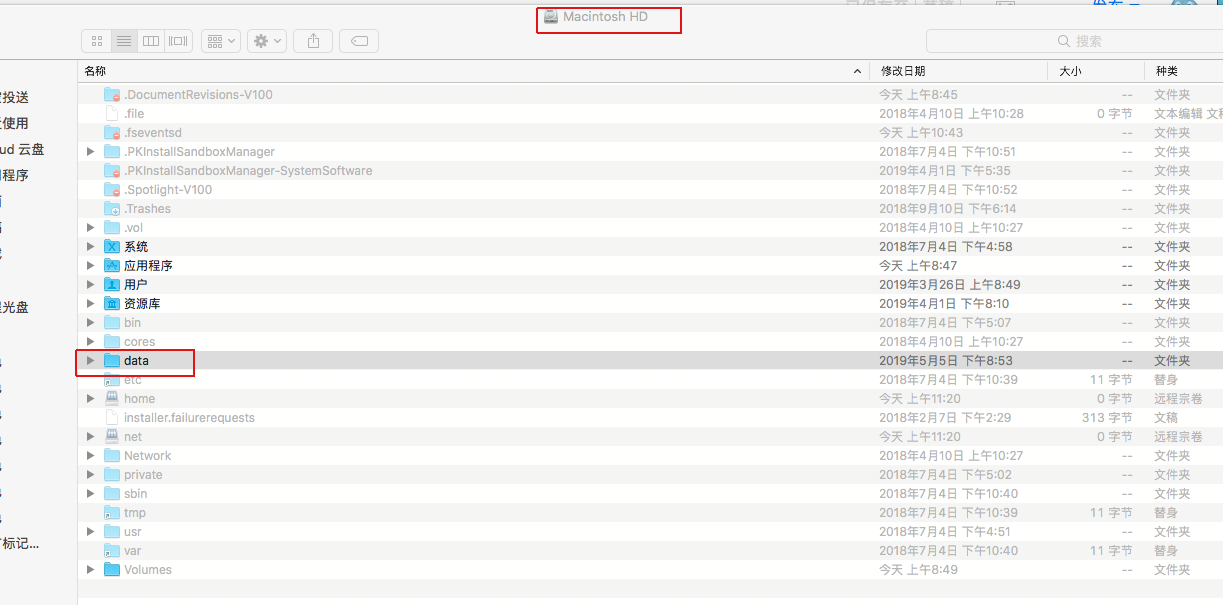Select the .Trashes folder icon
Viewport: 1223px width, 605px height.
click(112, 209)
